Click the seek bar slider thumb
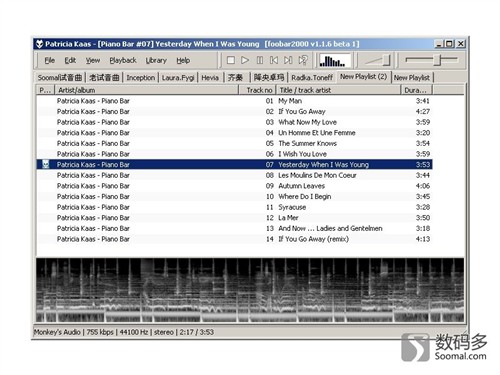The width and height of the screenshot is (500, 375). (x=437, y=60)
